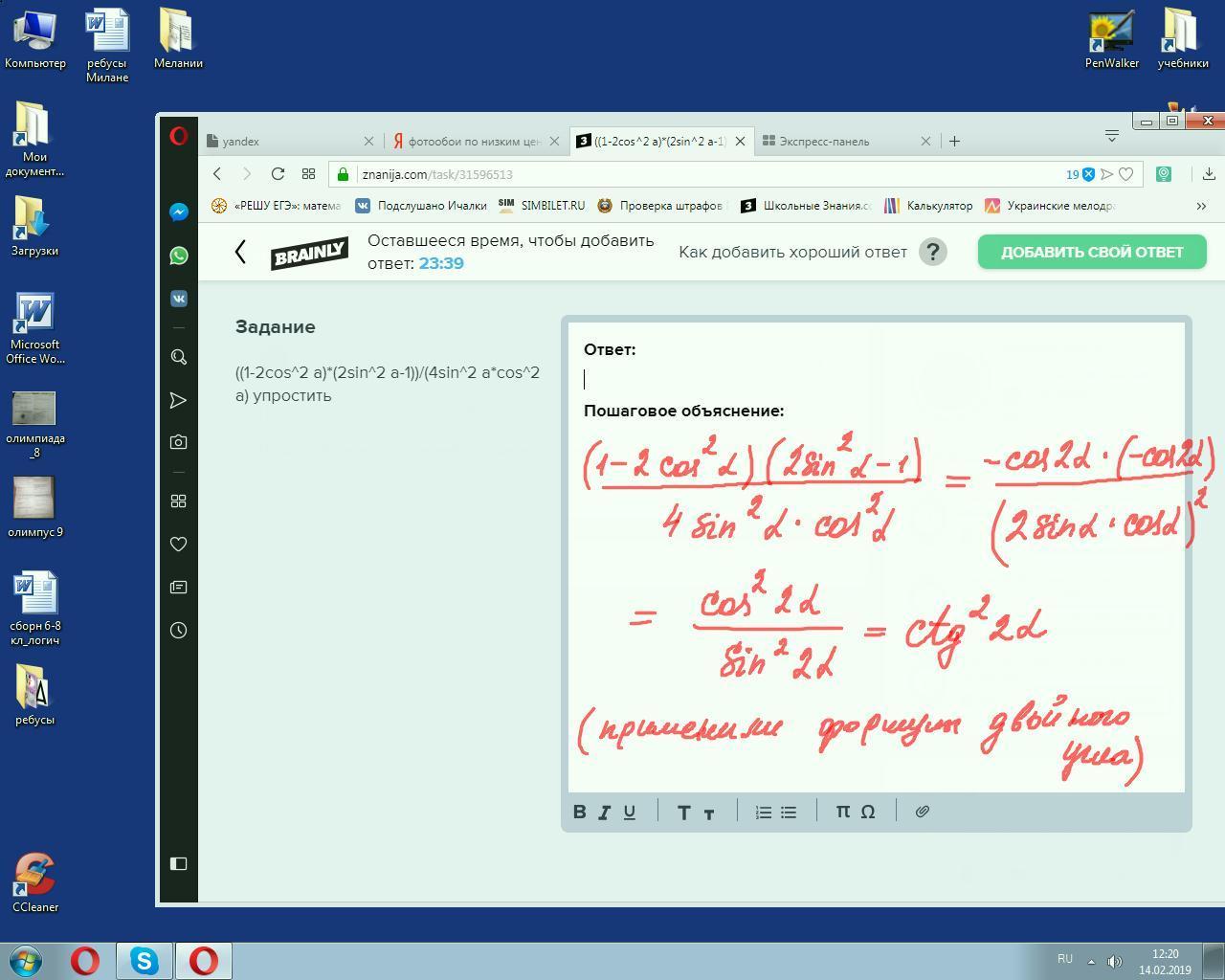Toggle bold formatting in editor
This screenshot has width=1225, height=980.
(x=579, y=812)
